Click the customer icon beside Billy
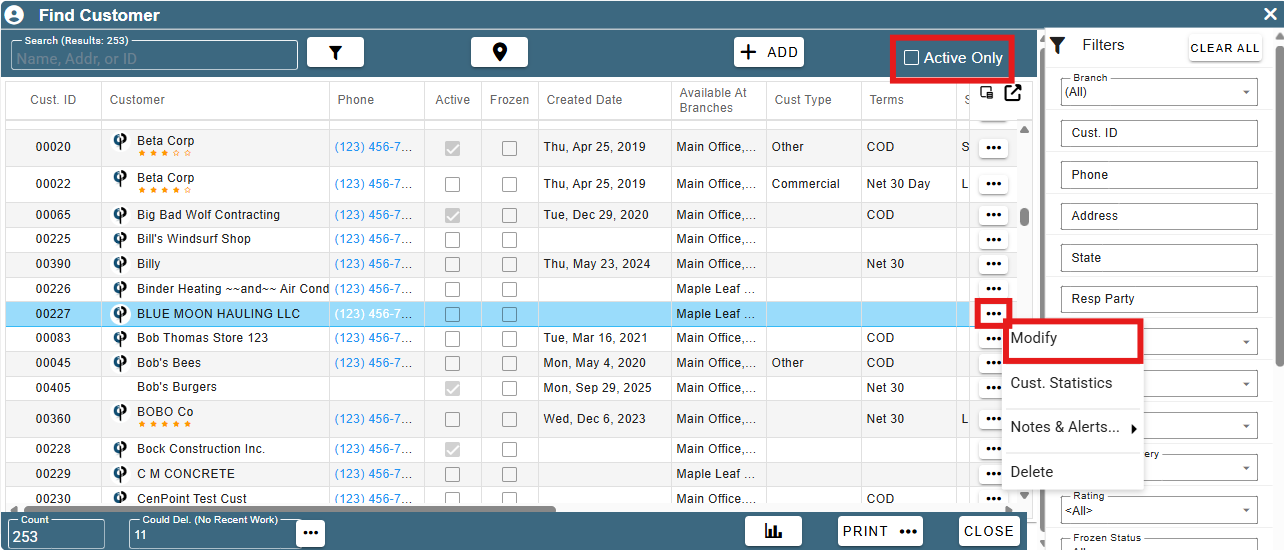Viewport: 1284px width, 550px height. 120,264
